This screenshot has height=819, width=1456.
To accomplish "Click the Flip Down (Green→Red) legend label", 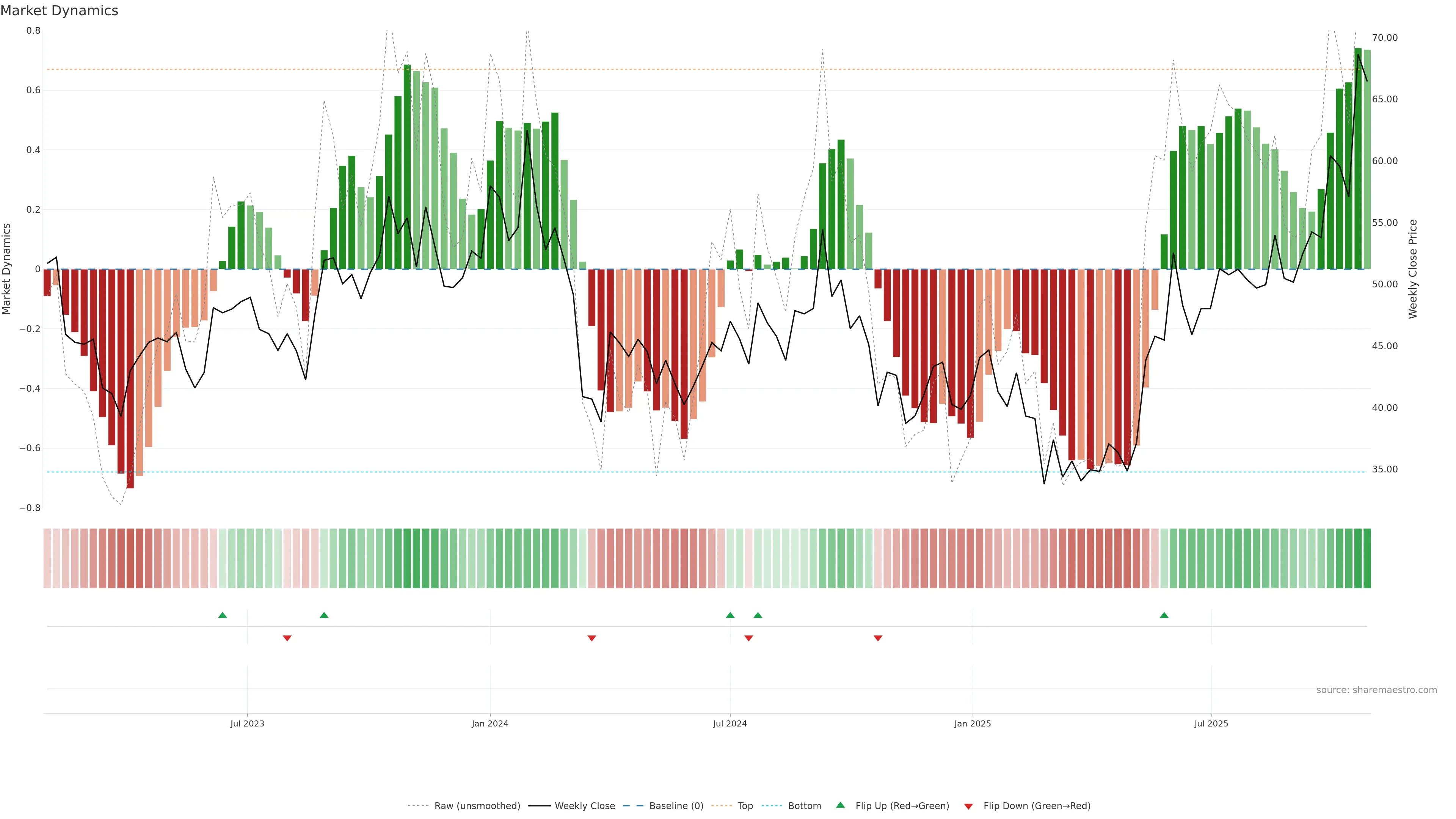I will click(1037, 806).
